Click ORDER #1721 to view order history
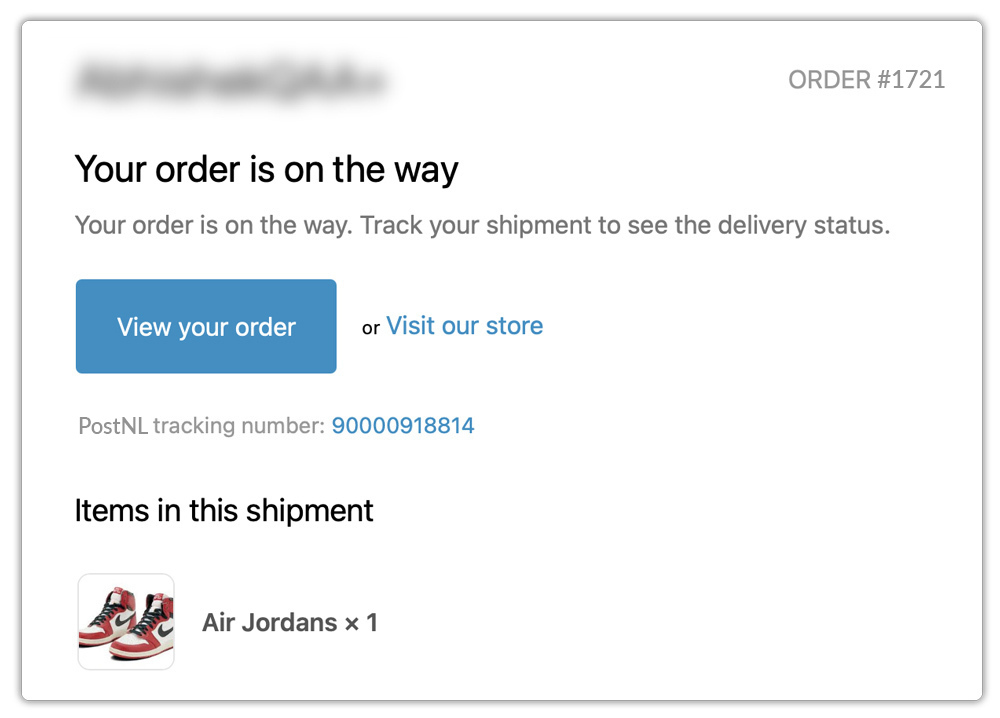The image size is (1000, 718). click(866, 80)
